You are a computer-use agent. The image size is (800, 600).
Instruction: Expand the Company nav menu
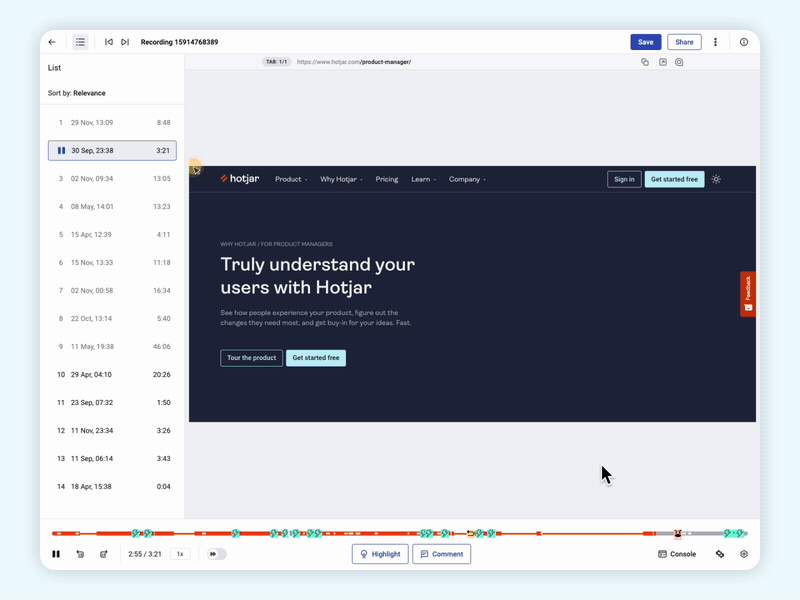467,180
